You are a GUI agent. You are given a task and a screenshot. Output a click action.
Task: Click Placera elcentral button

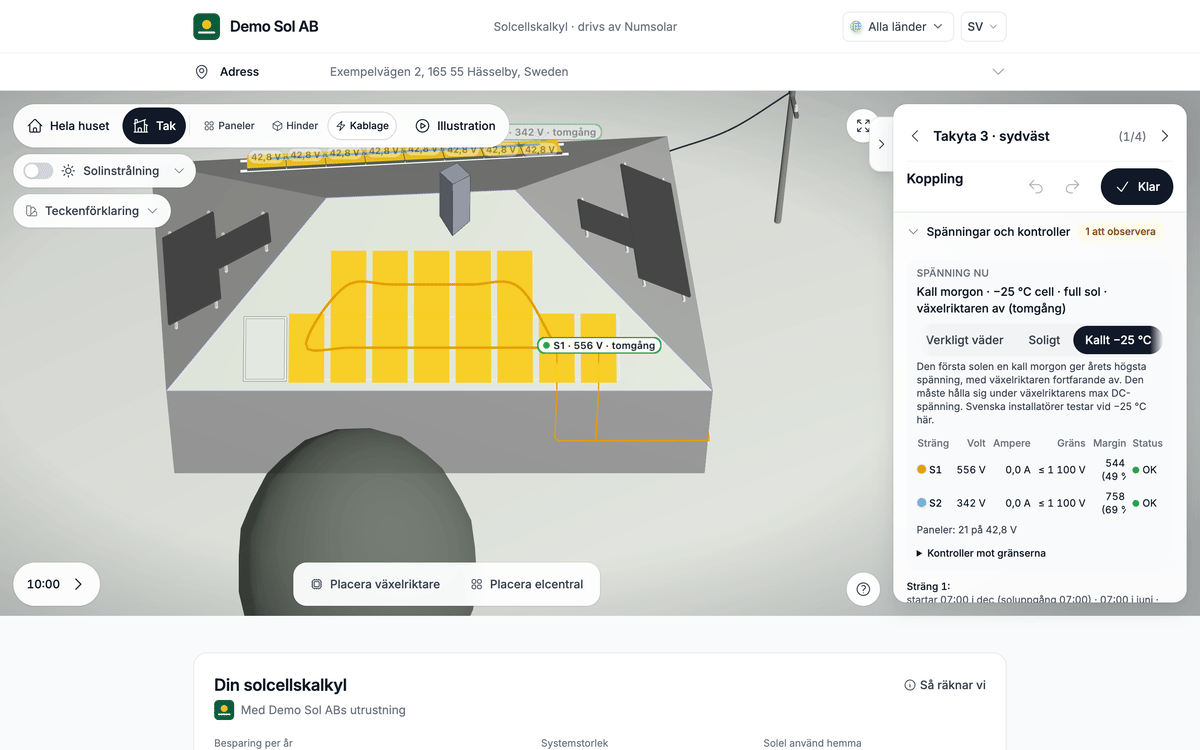coord(527,584)
